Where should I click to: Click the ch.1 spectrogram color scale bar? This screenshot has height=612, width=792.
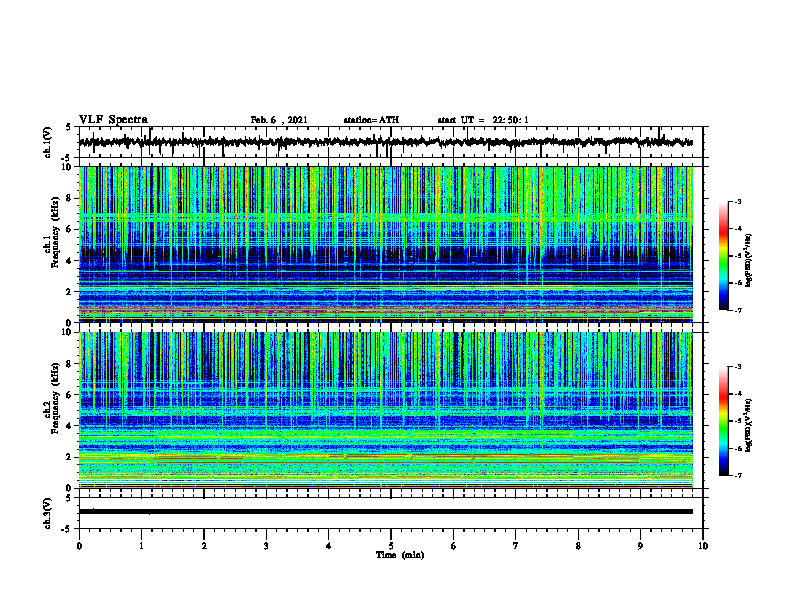point(723,256)
